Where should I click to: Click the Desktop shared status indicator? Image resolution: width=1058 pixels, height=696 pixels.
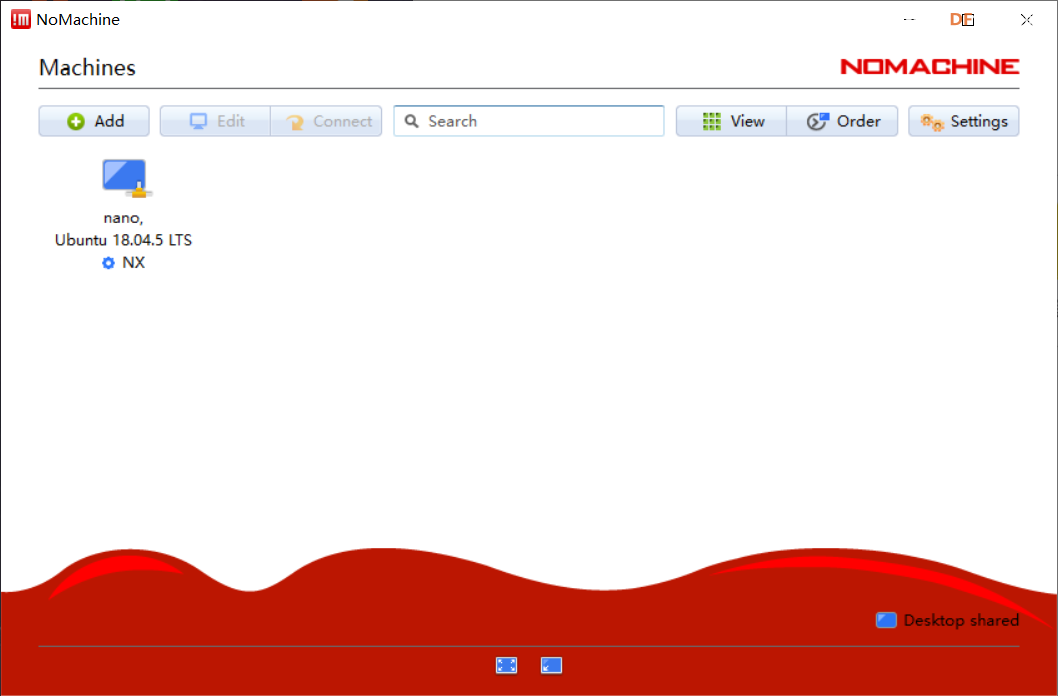click(947, 620)
